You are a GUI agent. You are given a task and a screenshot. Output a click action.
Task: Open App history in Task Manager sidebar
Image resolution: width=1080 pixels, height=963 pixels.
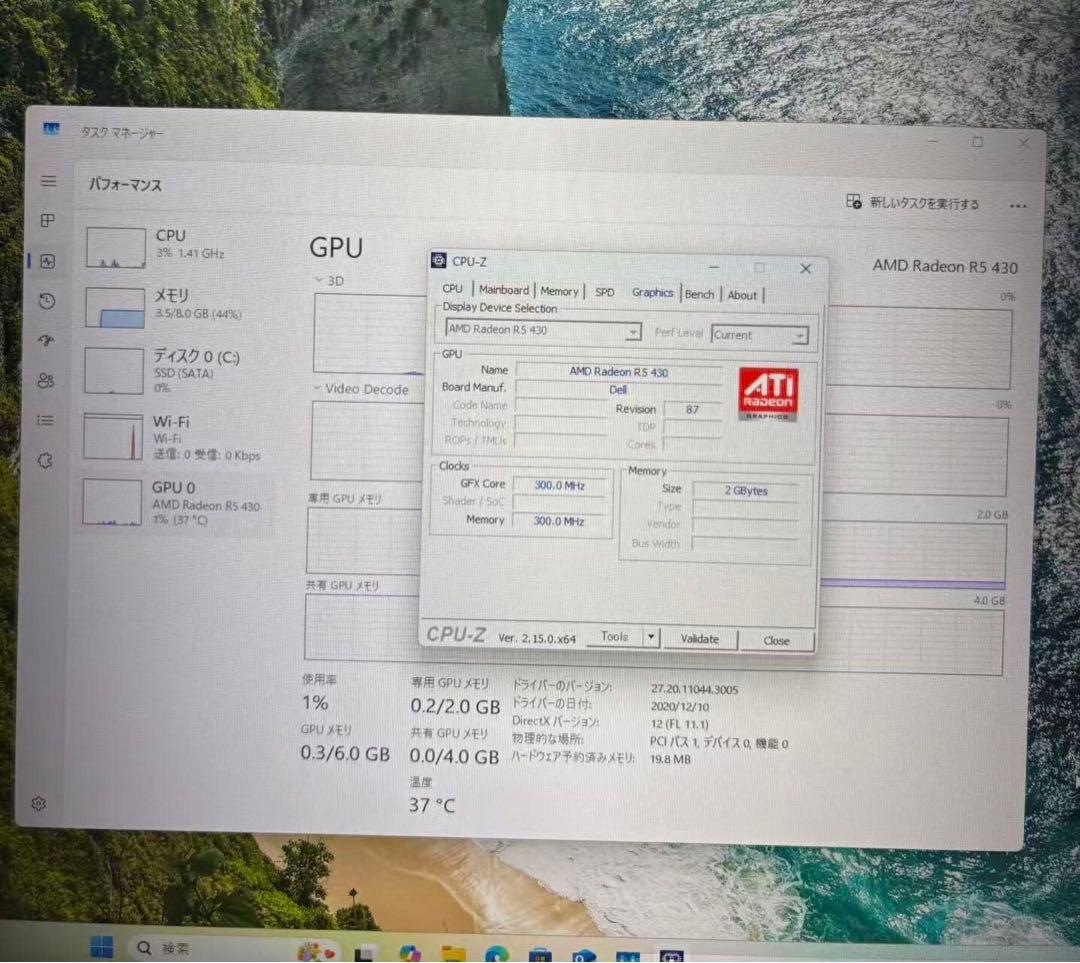(x=45, y=301)
